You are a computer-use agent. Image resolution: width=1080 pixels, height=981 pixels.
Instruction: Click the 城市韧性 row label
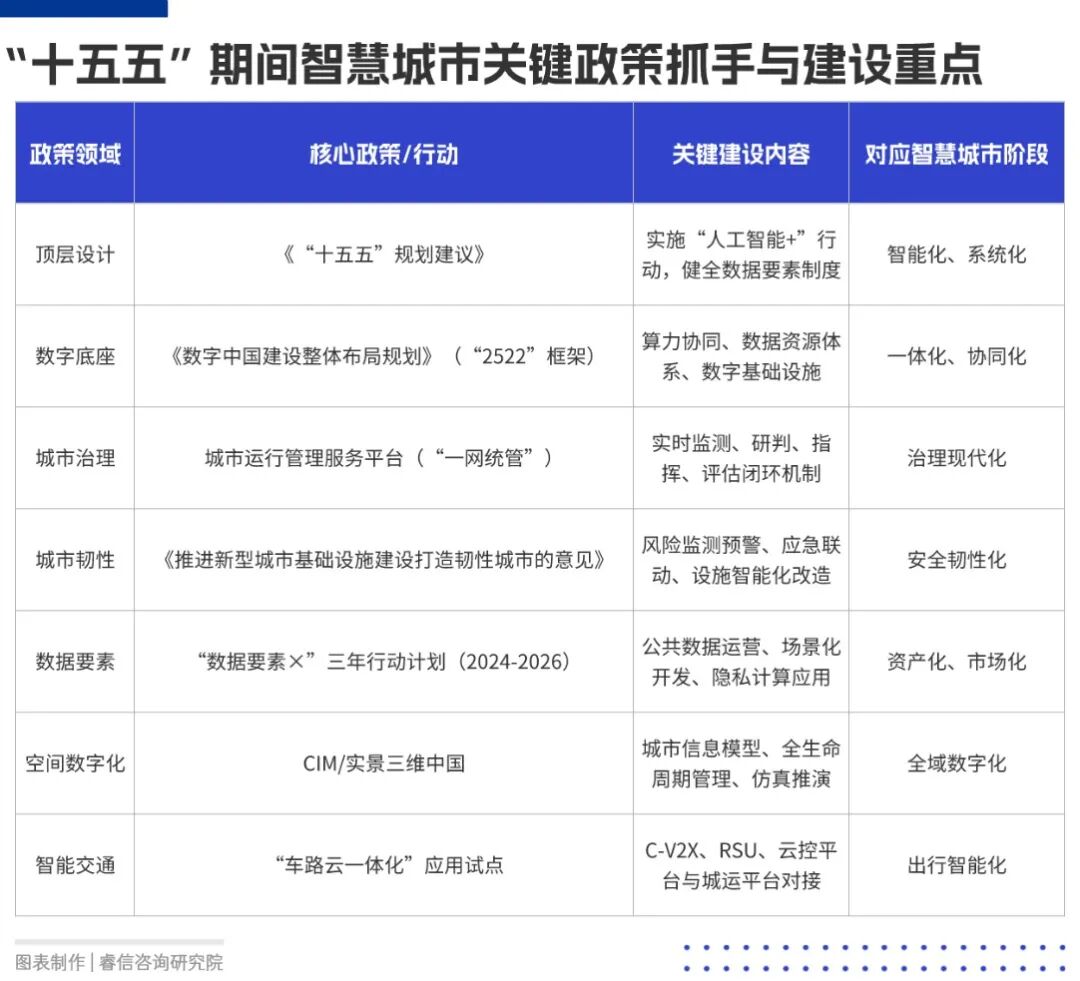pyautogui.click(x=75, y=560)
